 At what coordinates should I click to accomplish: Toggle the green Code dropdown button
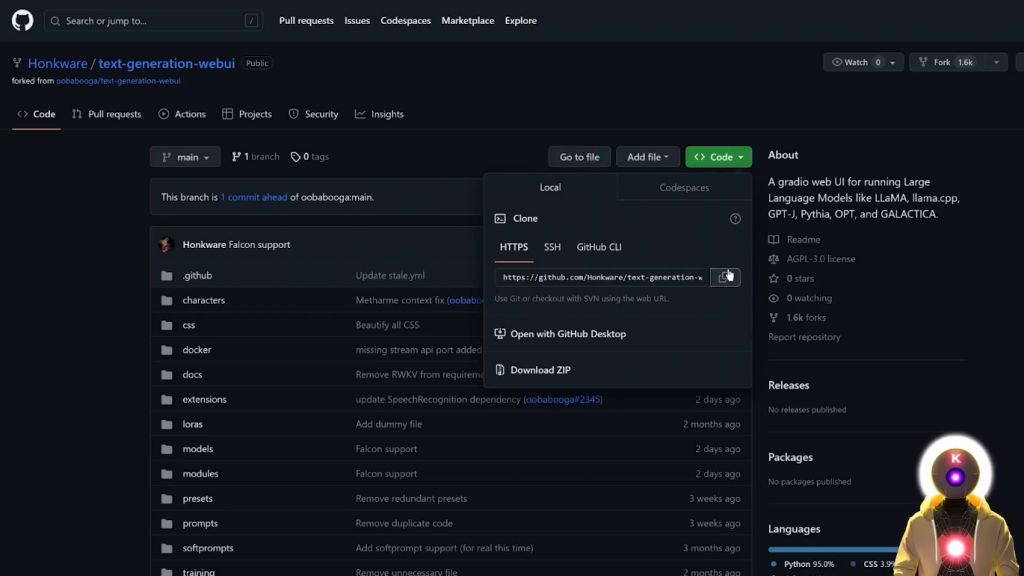(718, 157)
